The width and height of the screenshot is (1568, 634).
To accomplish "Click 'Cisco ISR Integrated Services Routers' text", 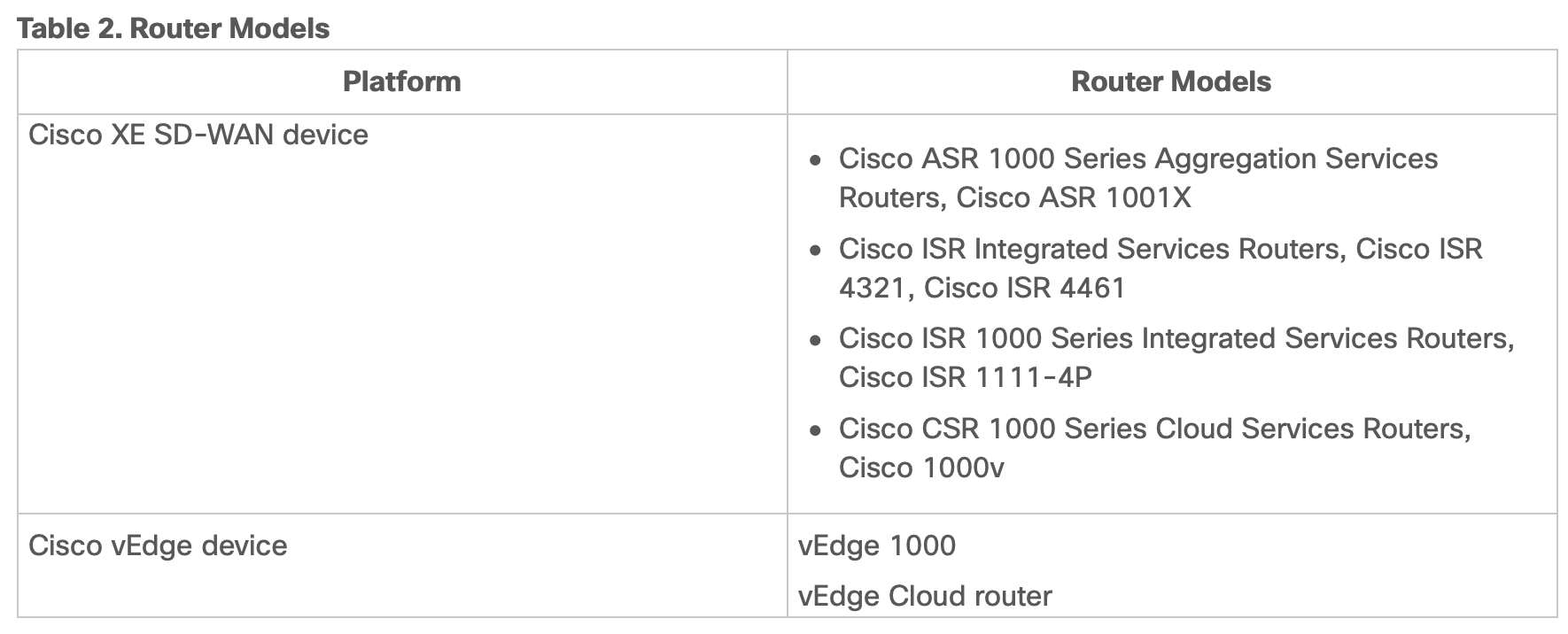I will click(1089, 249).
